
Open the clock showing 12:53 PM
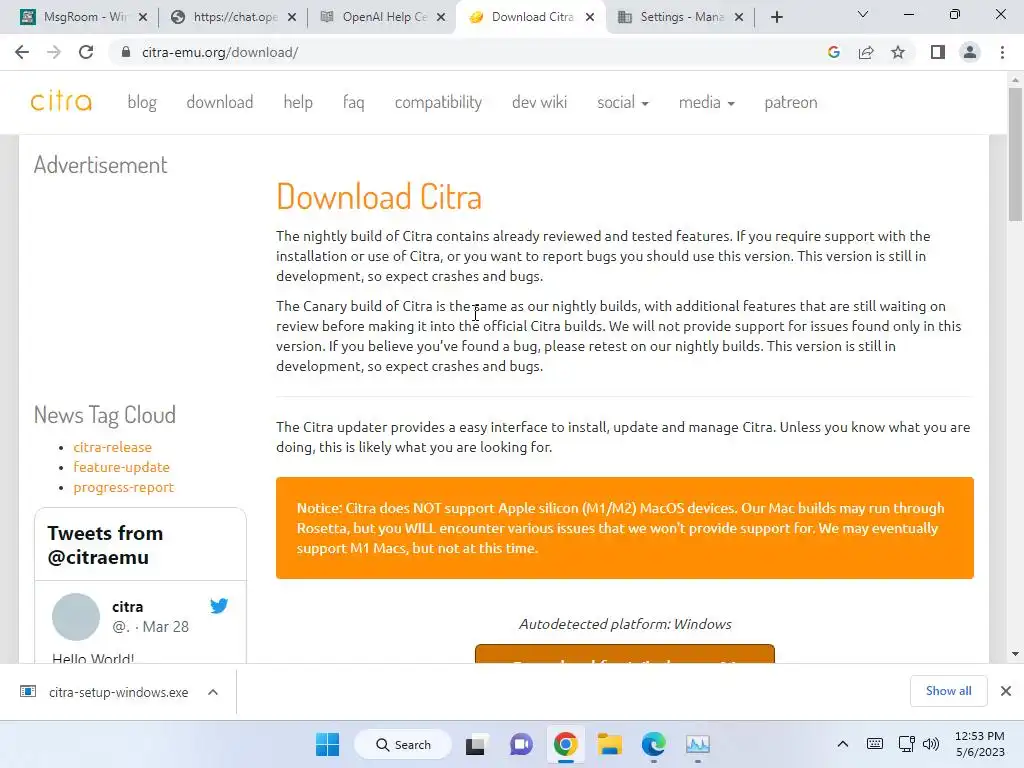(980, 744)
